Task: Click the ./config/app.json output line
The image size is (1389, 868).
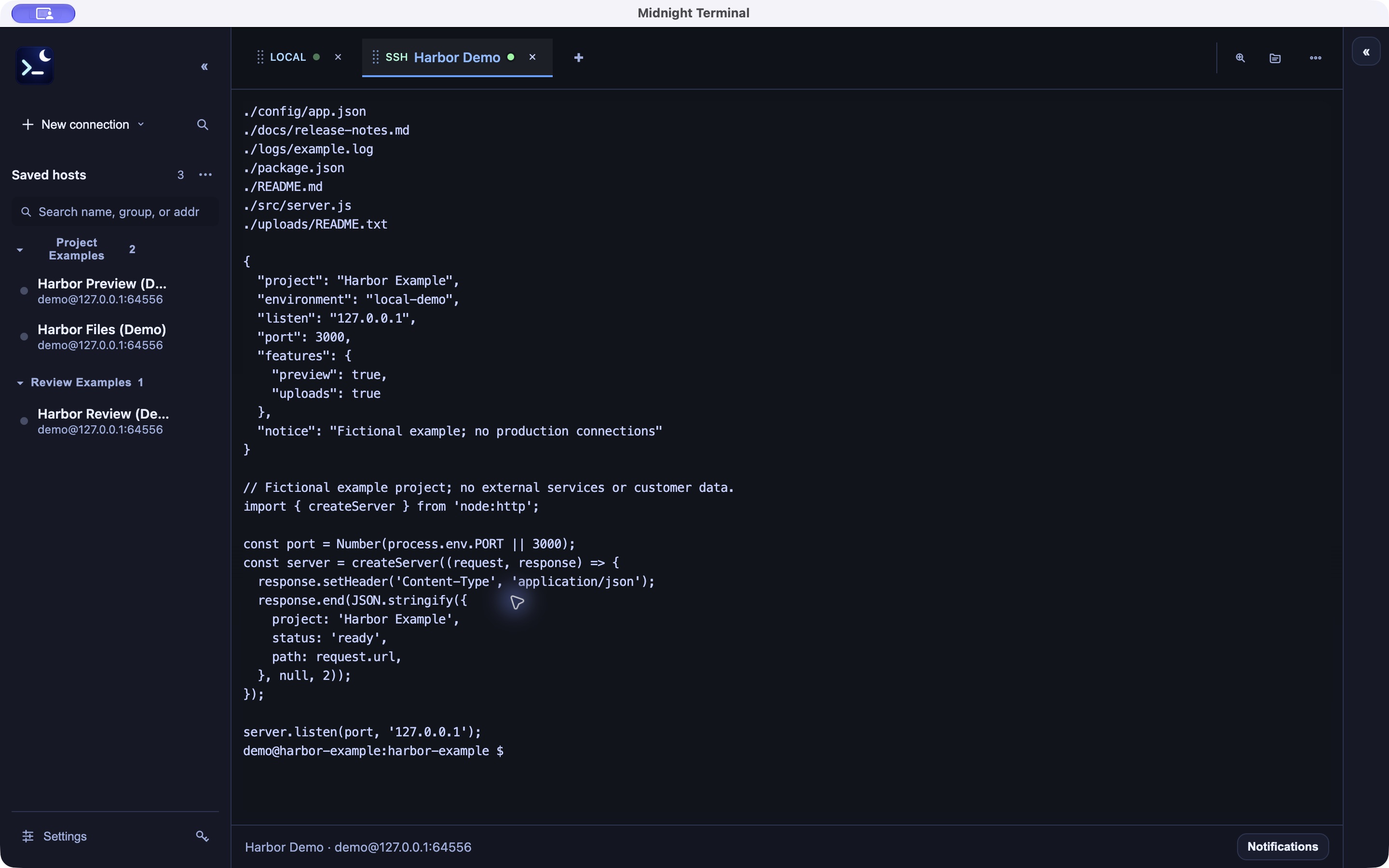Action: [x=305, y=111]
